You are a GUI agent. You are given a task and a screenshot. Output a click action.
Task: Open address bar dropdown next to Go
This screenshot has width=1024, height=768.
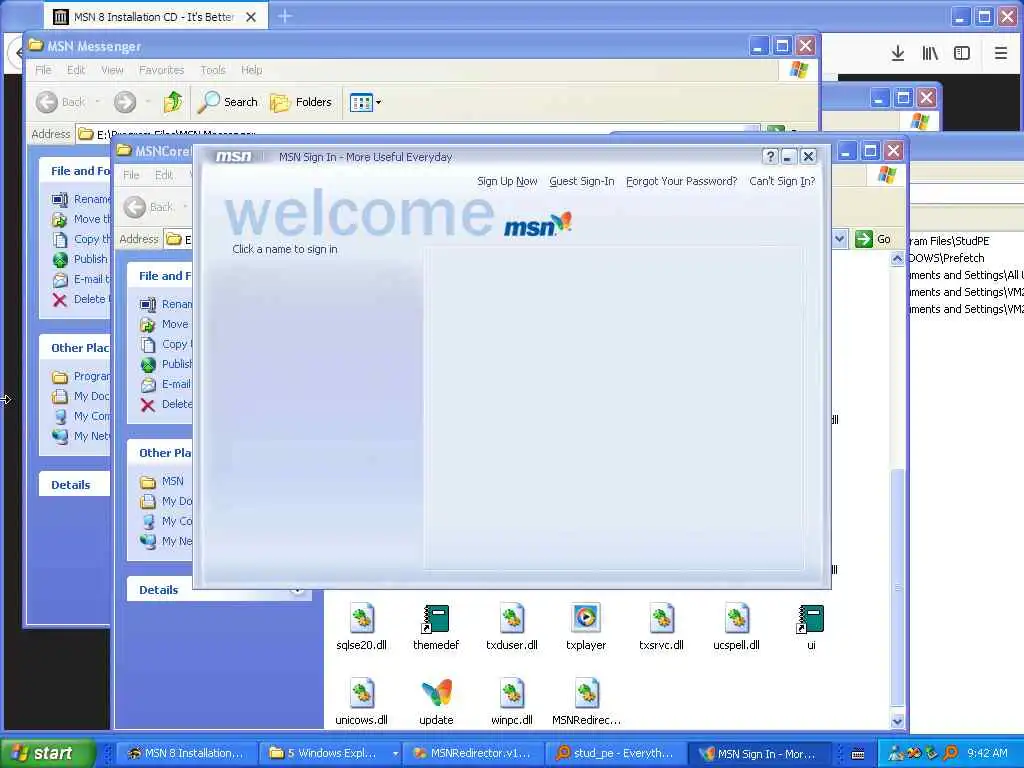click(x=840, y=239)
